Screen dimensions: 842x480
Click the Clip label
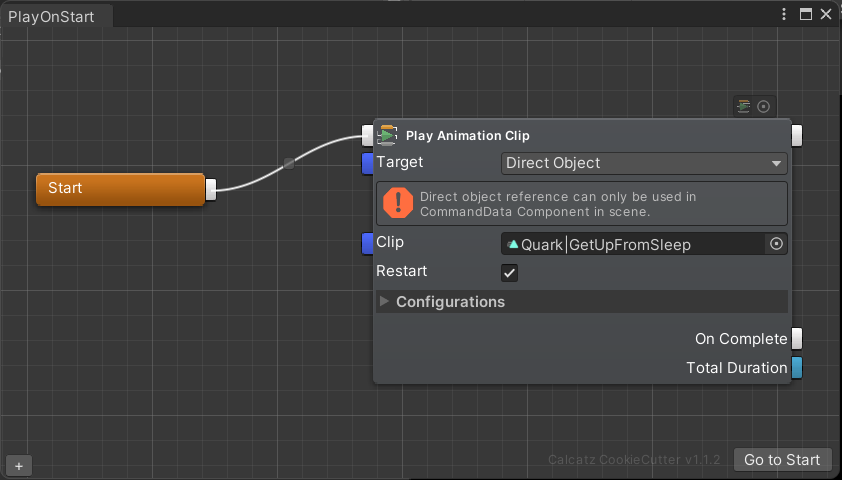click(x=390, y=242)
